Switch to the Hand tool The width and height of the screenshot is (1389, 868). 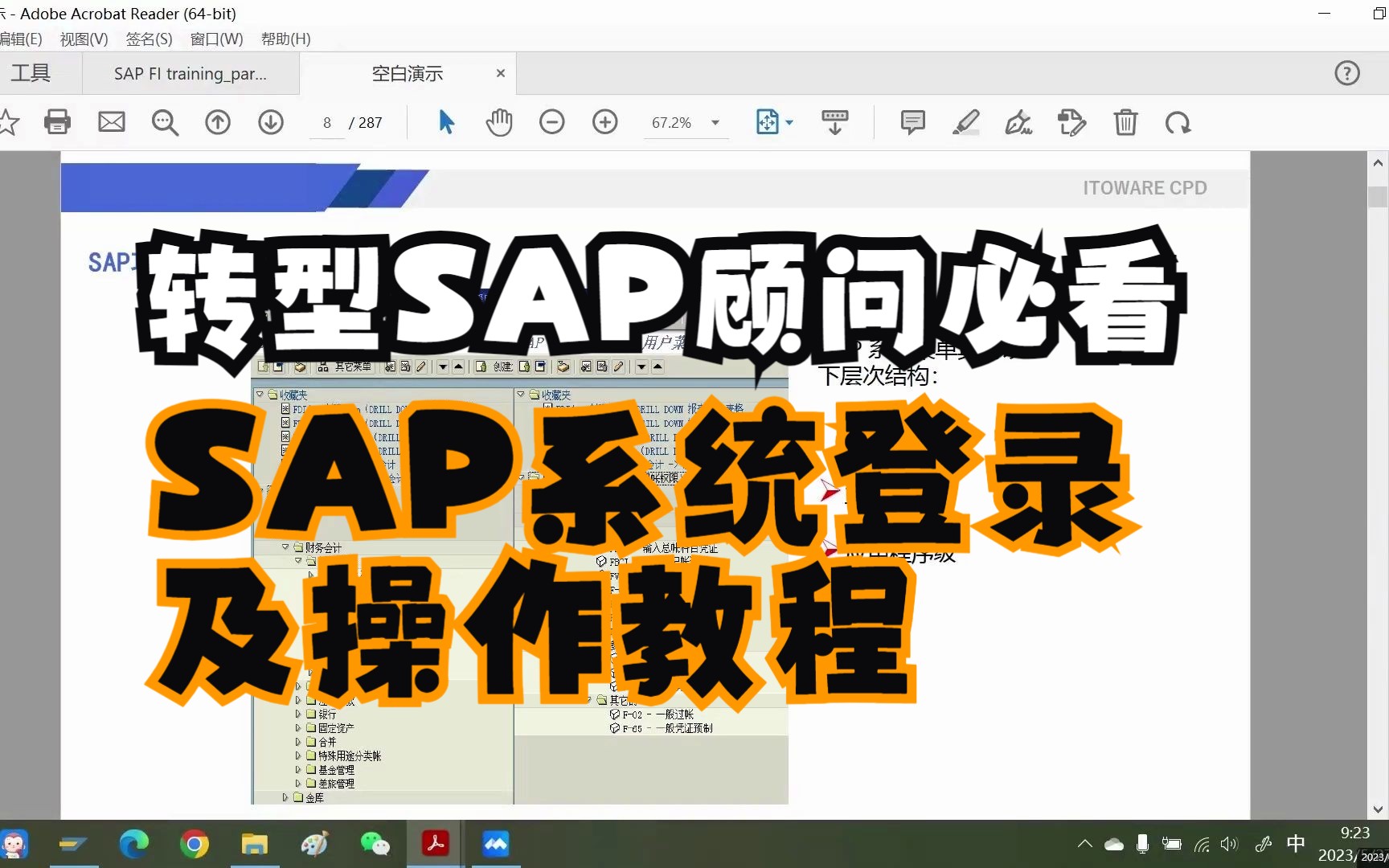point(499,122)
